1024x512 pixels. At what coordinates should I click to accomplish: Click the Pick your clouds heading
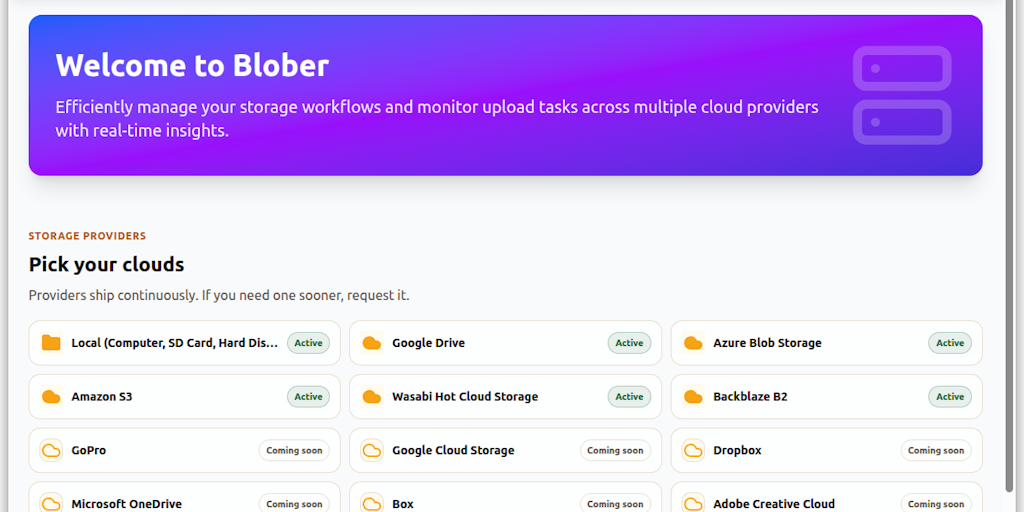click(x=106, y=265)
